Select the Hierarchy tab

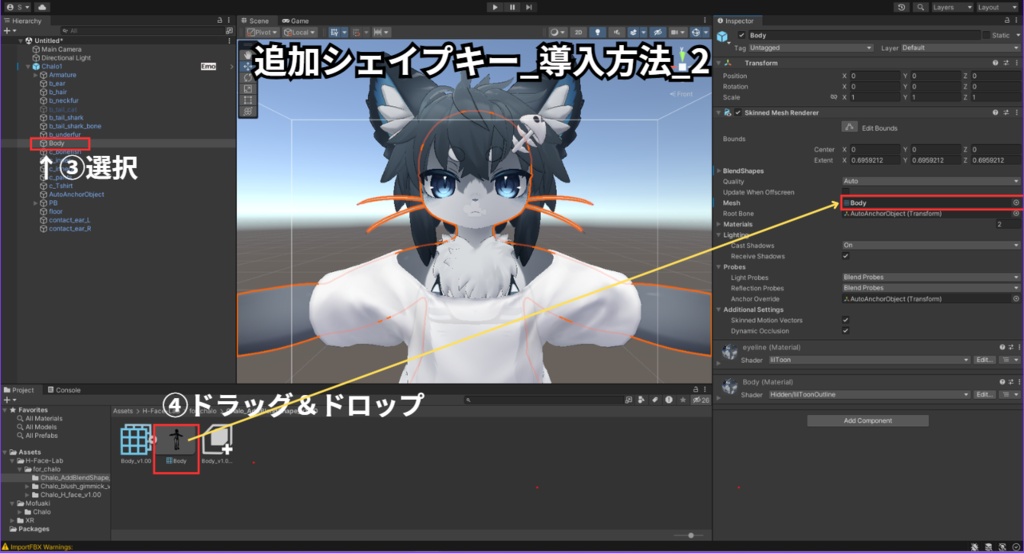tap(23, 21)
